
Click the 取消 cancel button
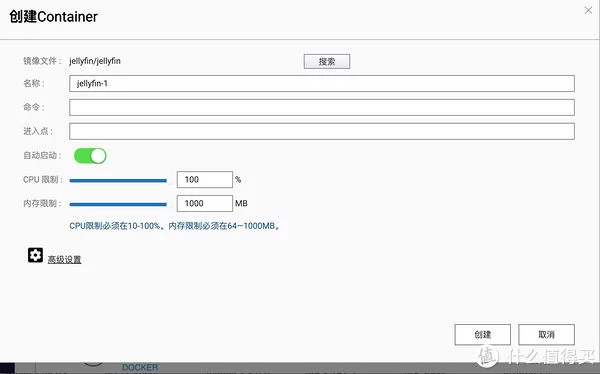click(546, 335)
